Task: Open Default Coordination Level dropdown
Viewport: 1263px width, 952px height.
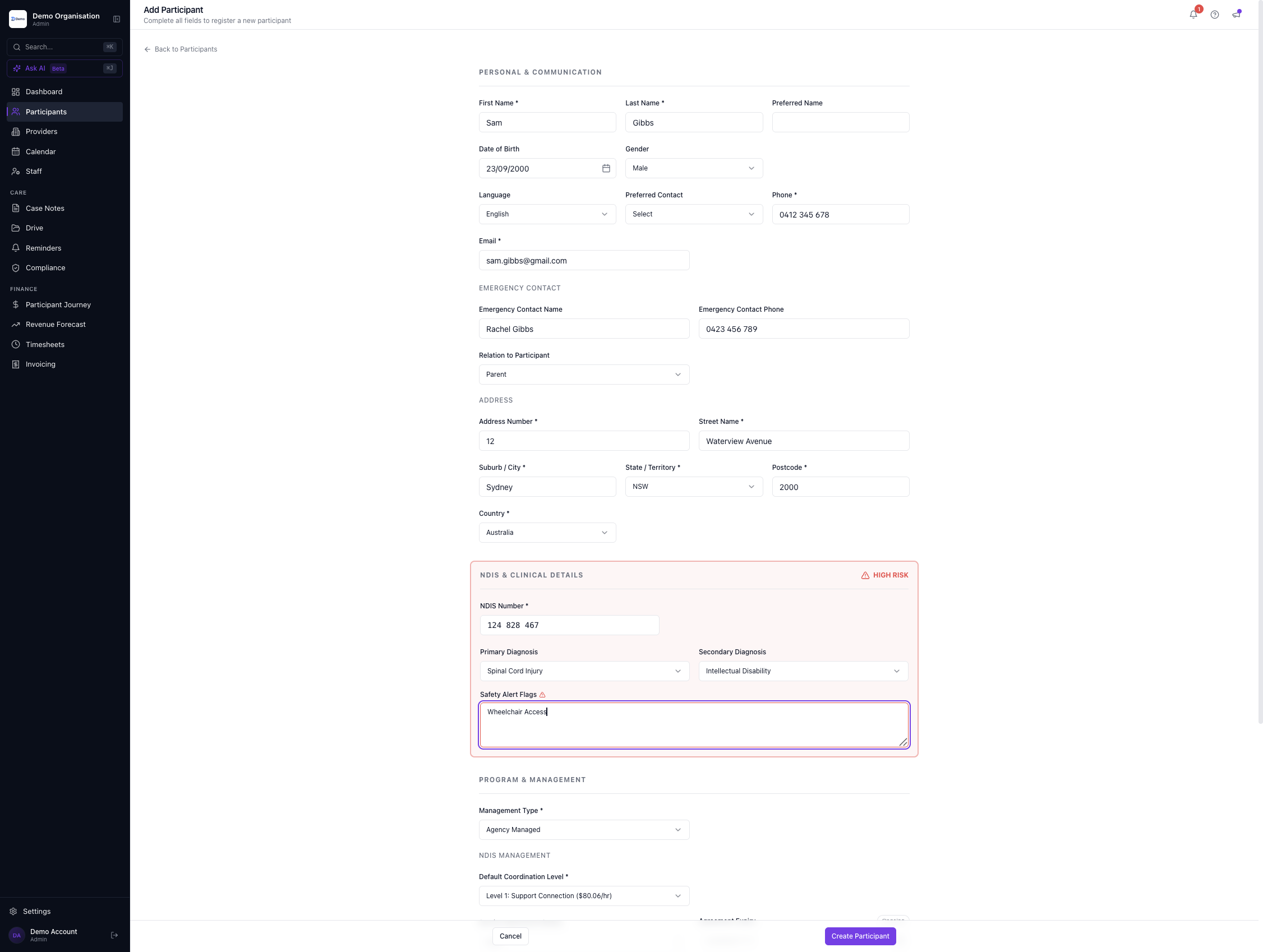Action: coord(583,896)
